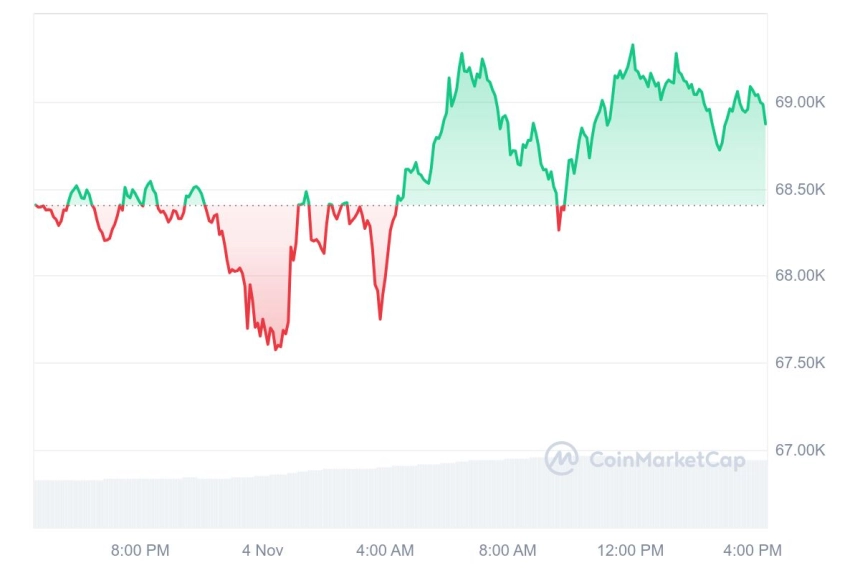Click the CoinMarketCap watermark text
The height and width of the screenshot is (573, 860).
667,459
